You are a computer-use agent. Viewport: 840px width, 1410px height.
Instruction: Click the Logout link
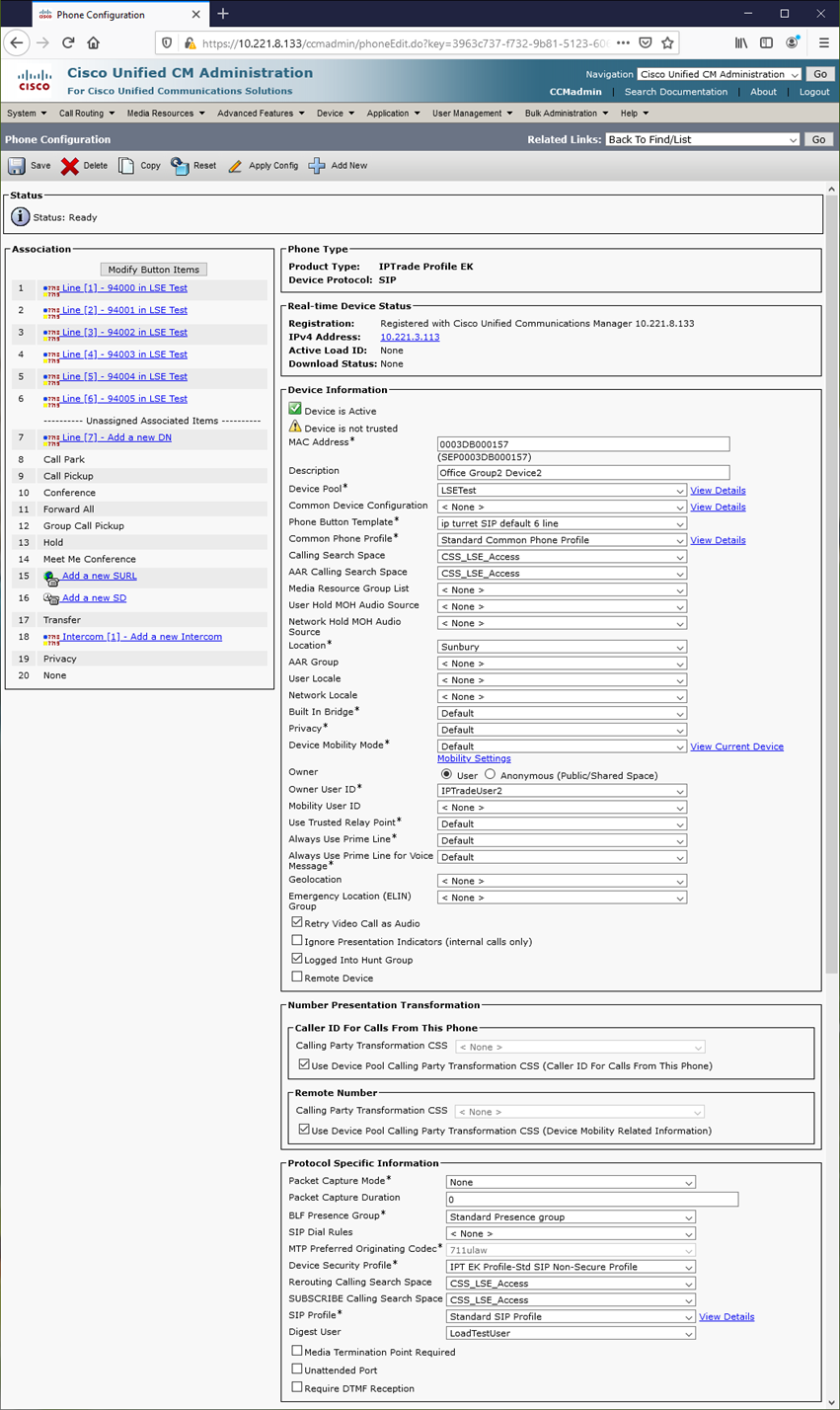tap(814, 92)
